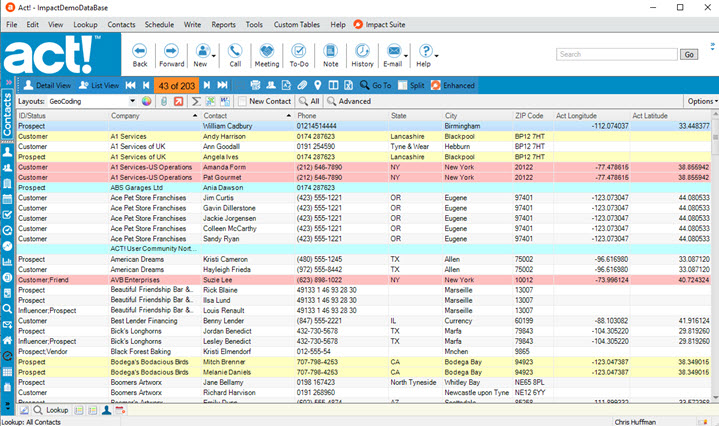Select the Suzie Lee contact cell
This screenshot has width=719, height=426.
(248, 280)
